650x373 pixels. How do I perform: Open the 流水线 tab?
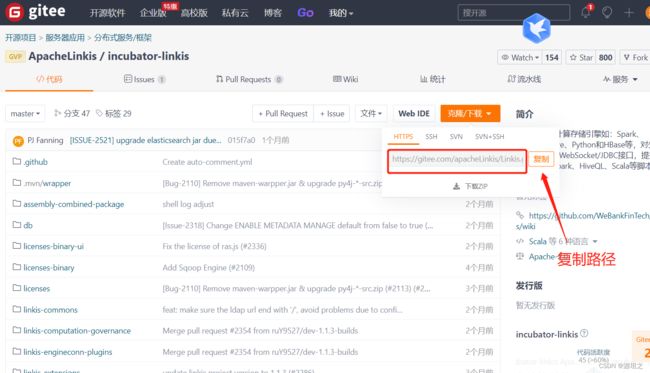click(524, 79)
